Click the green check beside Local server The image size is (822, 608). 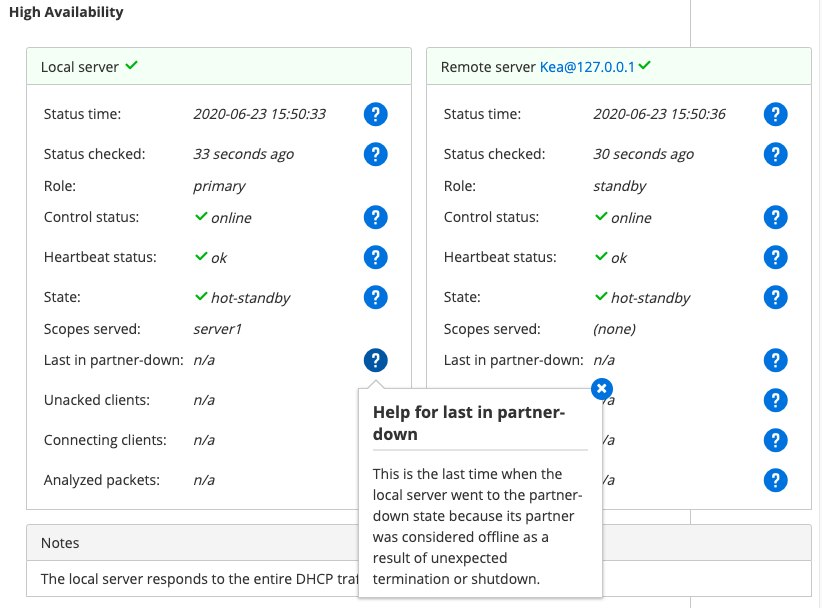132,66
